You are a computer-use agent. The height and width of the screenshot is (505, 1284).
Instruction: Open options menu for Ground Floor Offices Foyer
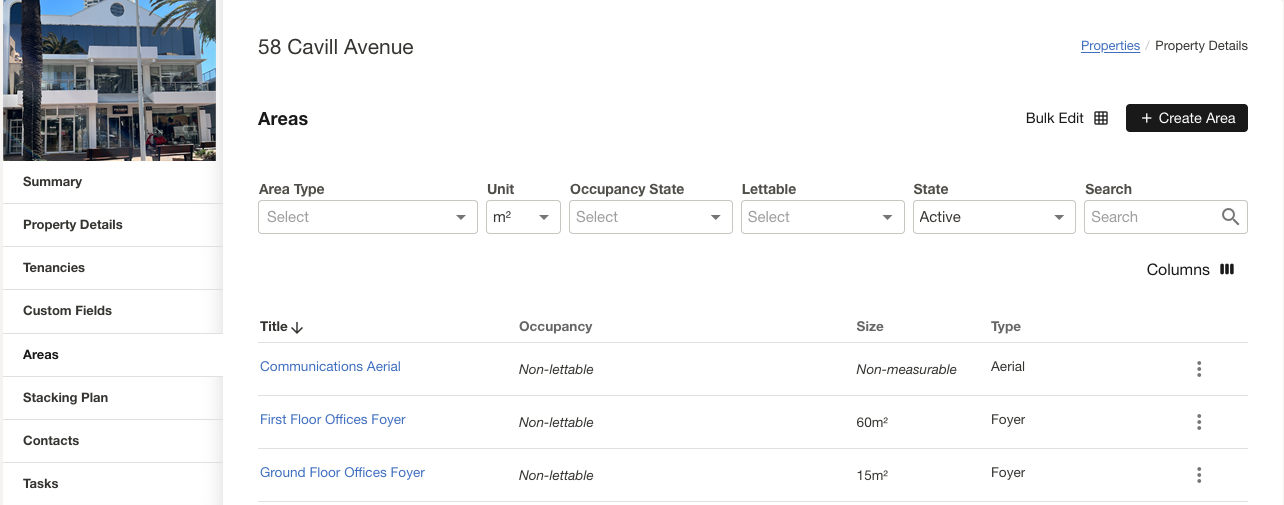(1199, 475)
